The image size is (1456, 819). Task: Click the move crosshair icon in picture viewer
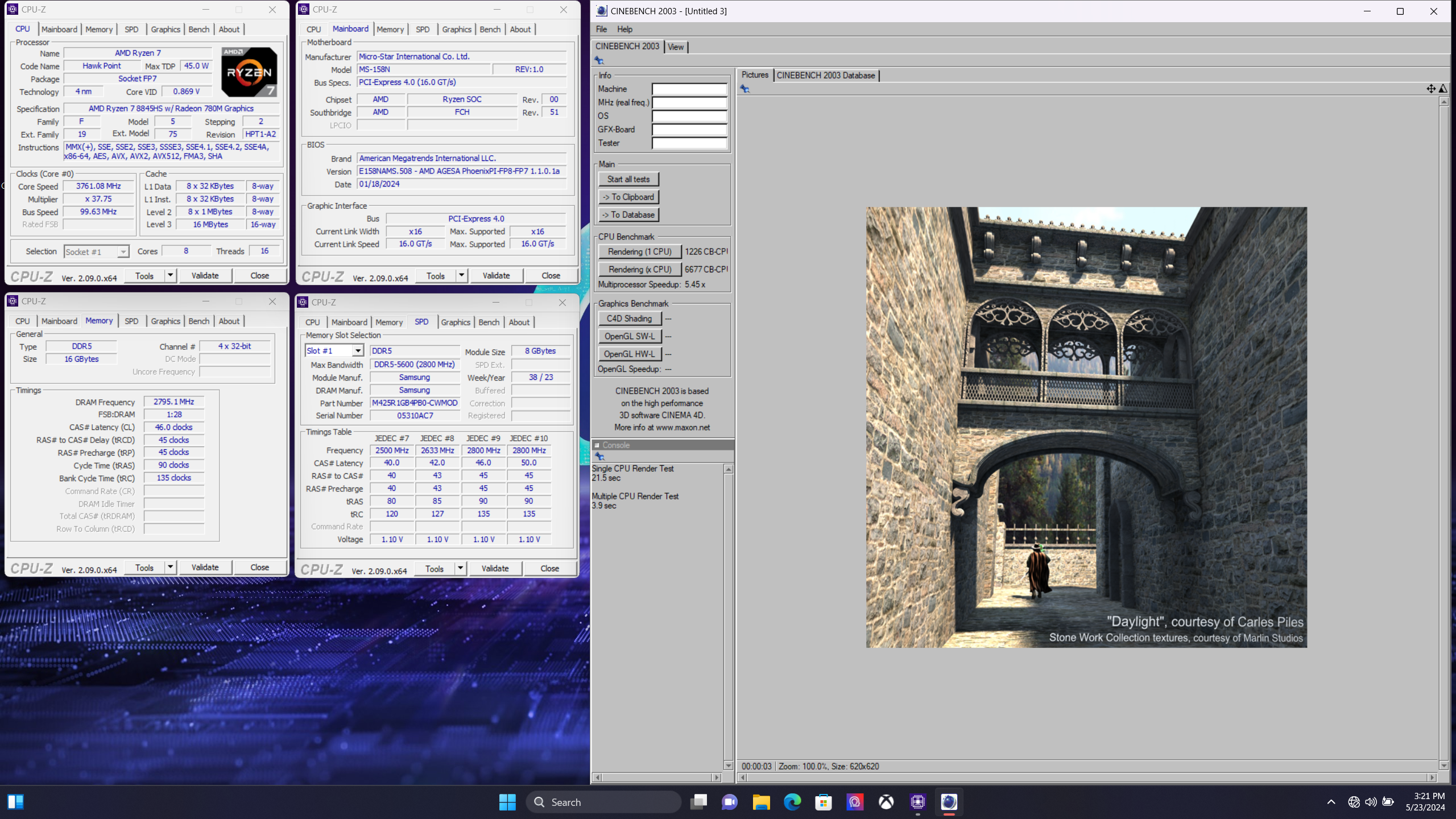coord(1431,89)
